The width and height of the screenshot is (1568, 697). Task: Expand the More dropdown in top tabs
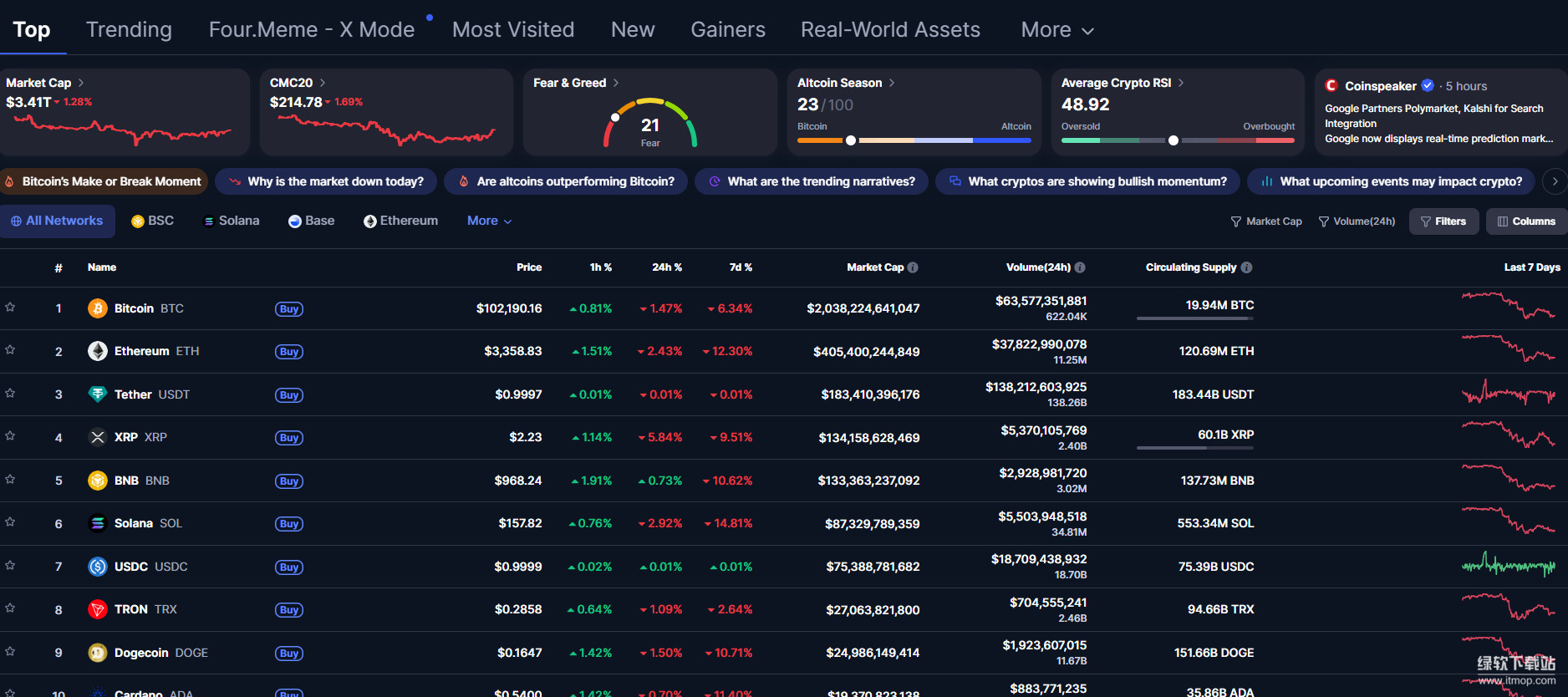pos(1057,30)
